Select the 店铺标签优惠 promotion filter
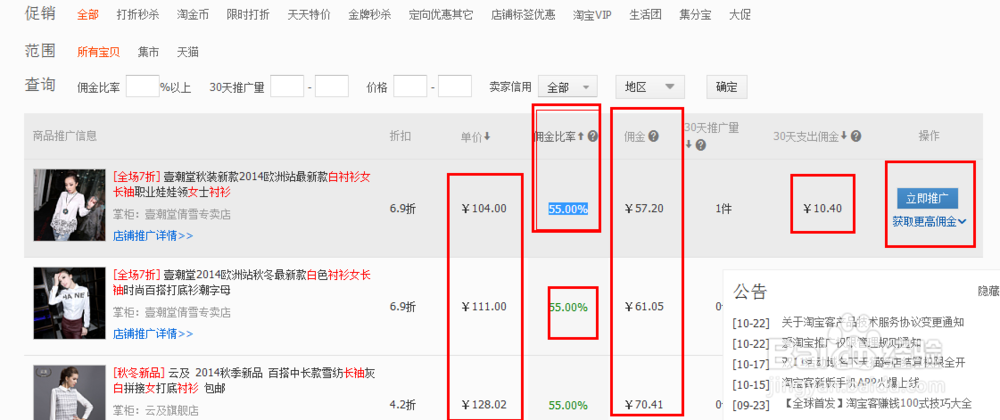The image size is (1000, 420). [x=523, y=15]
